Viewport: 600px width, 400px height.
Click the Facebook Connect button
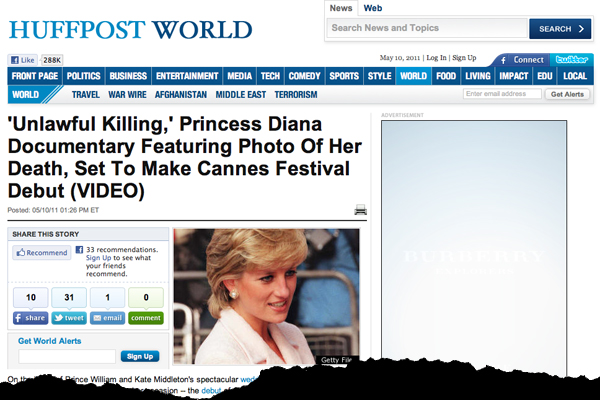(523, 60)
